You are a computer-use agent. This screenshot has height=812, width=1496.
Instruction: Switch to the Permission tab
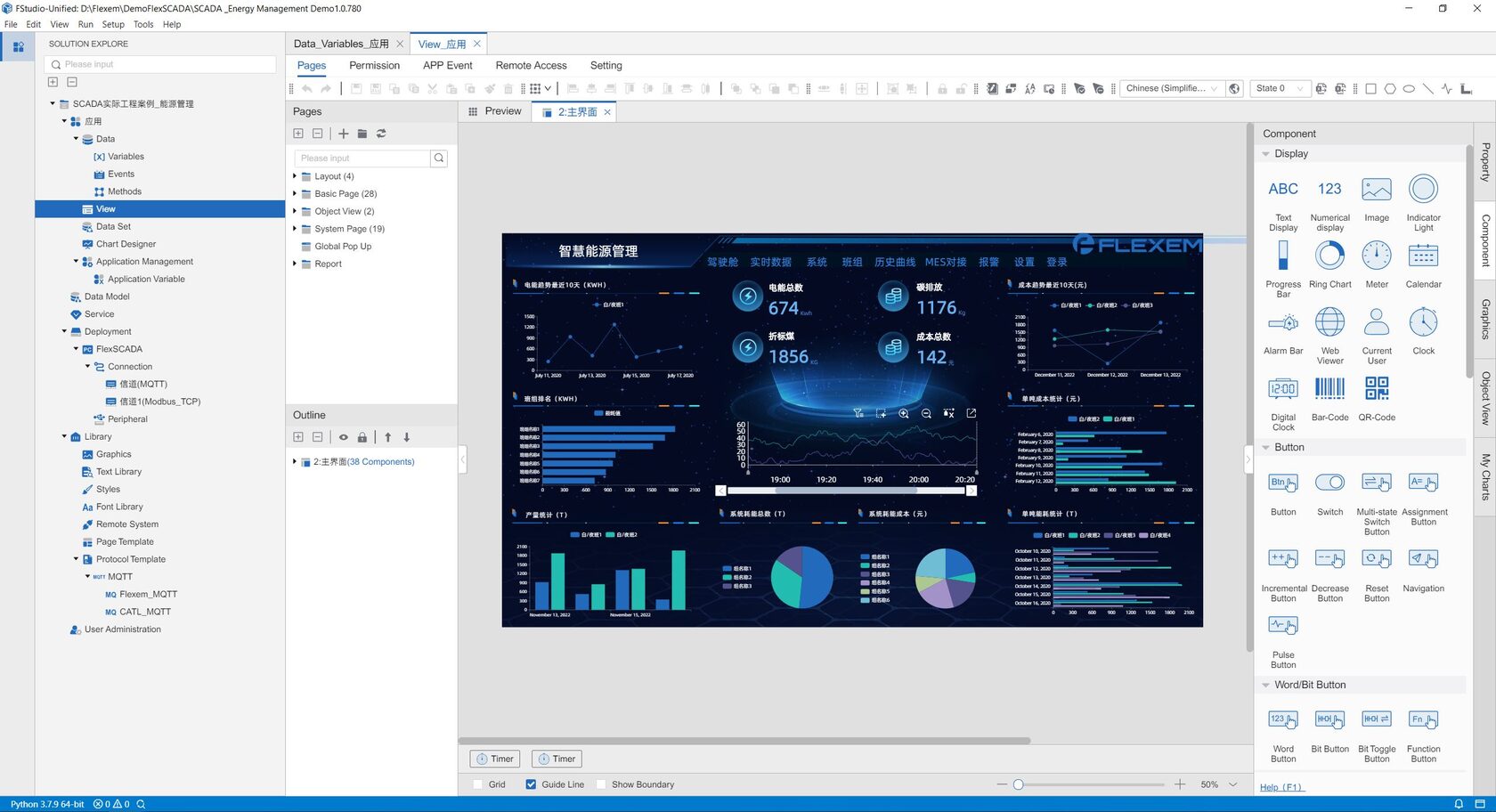(x=374, y=65)
